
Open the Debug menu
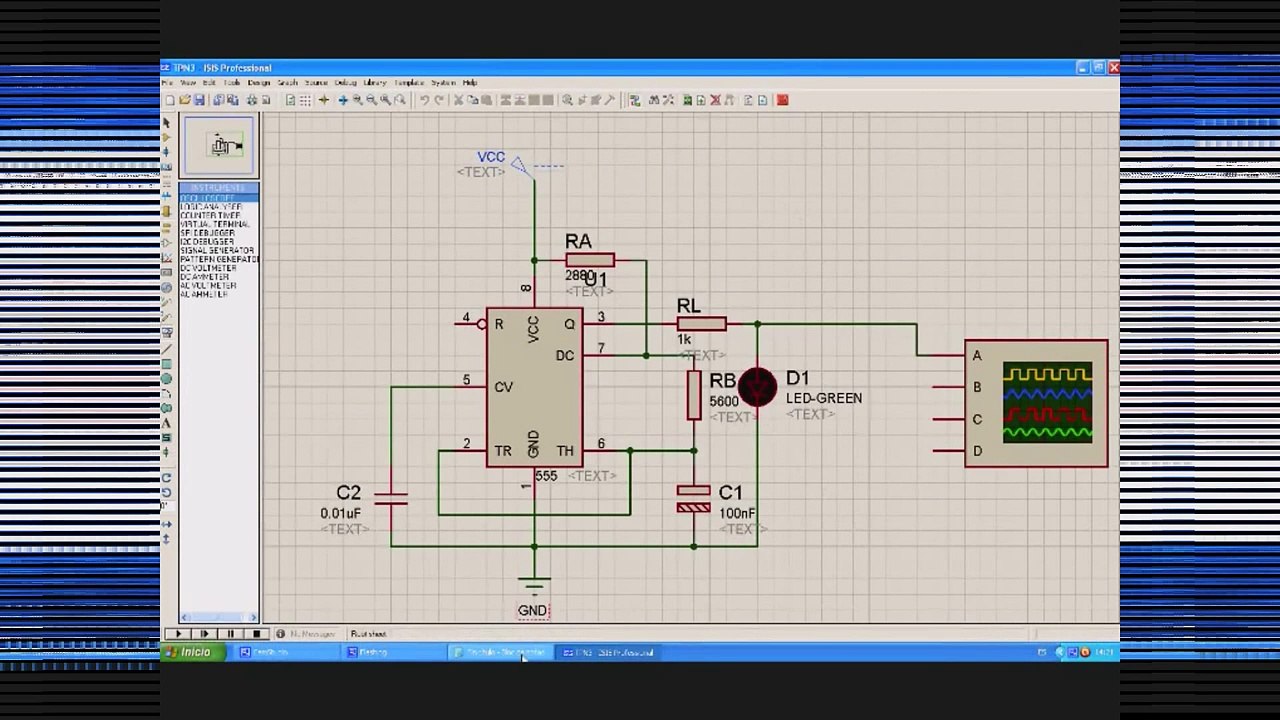pyautogui.click(x=345, y=83)
